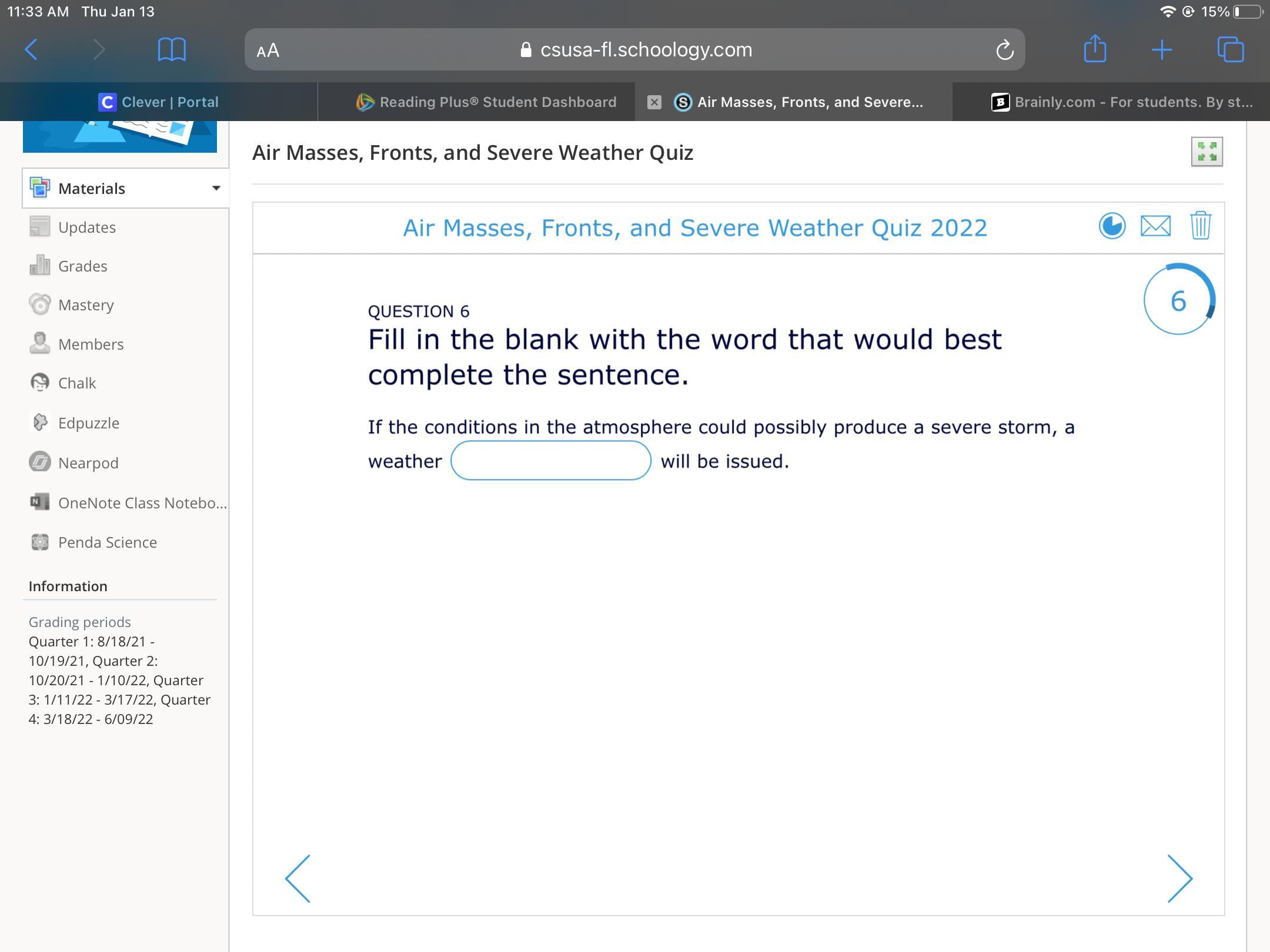Tap the Safari share icon
The image size is (1270, 952).
coord(1095,49)
